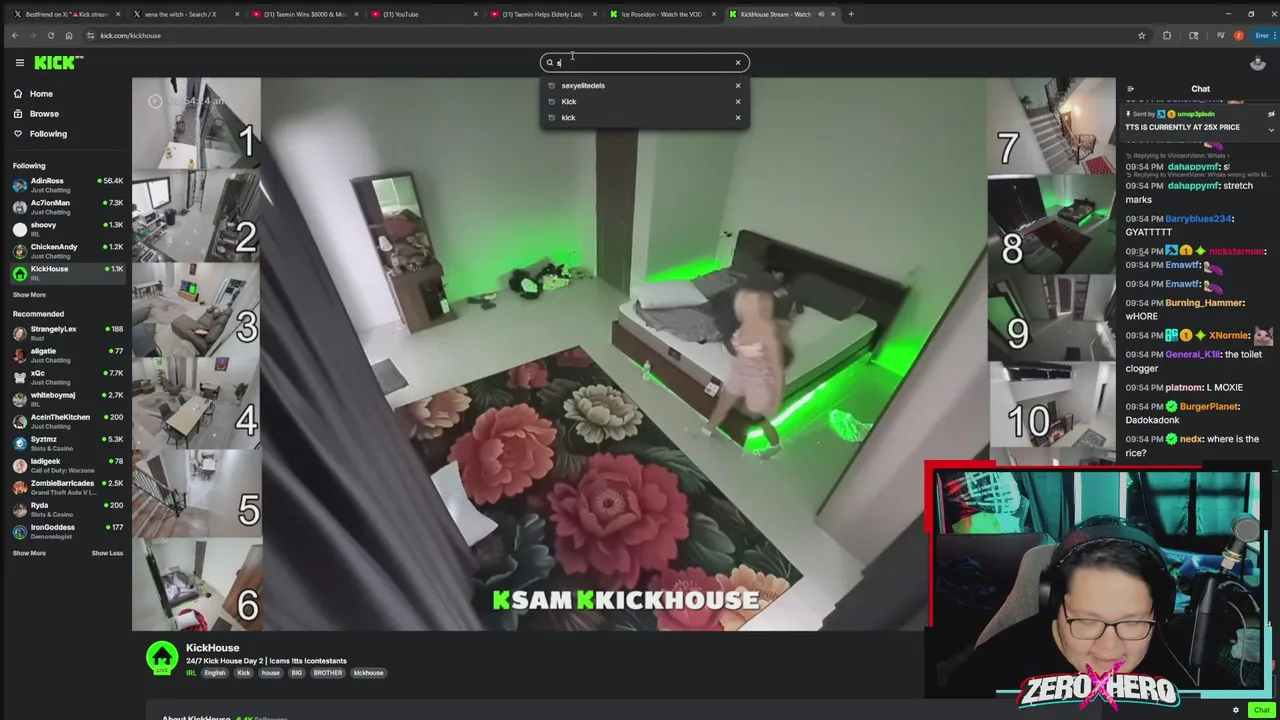Select KickHouse channel in sidebar

[66, 272]
